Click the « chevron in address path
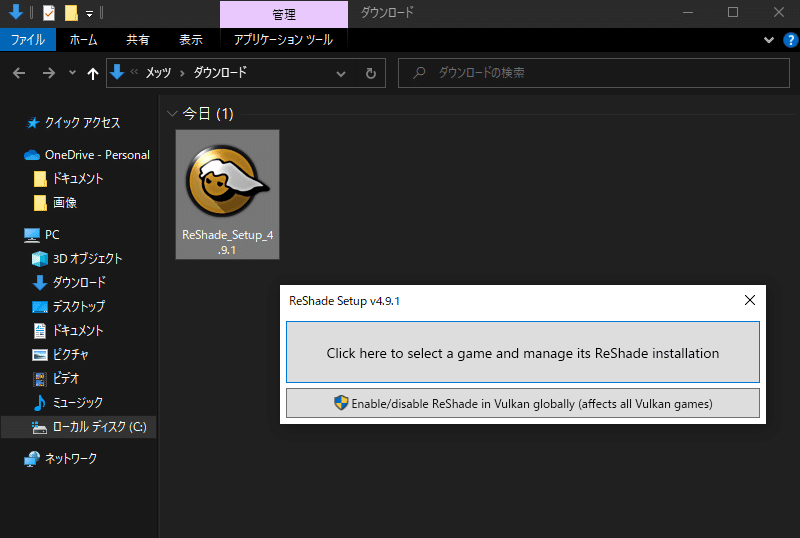Viewport: 800px width, 538px height. 134,72
